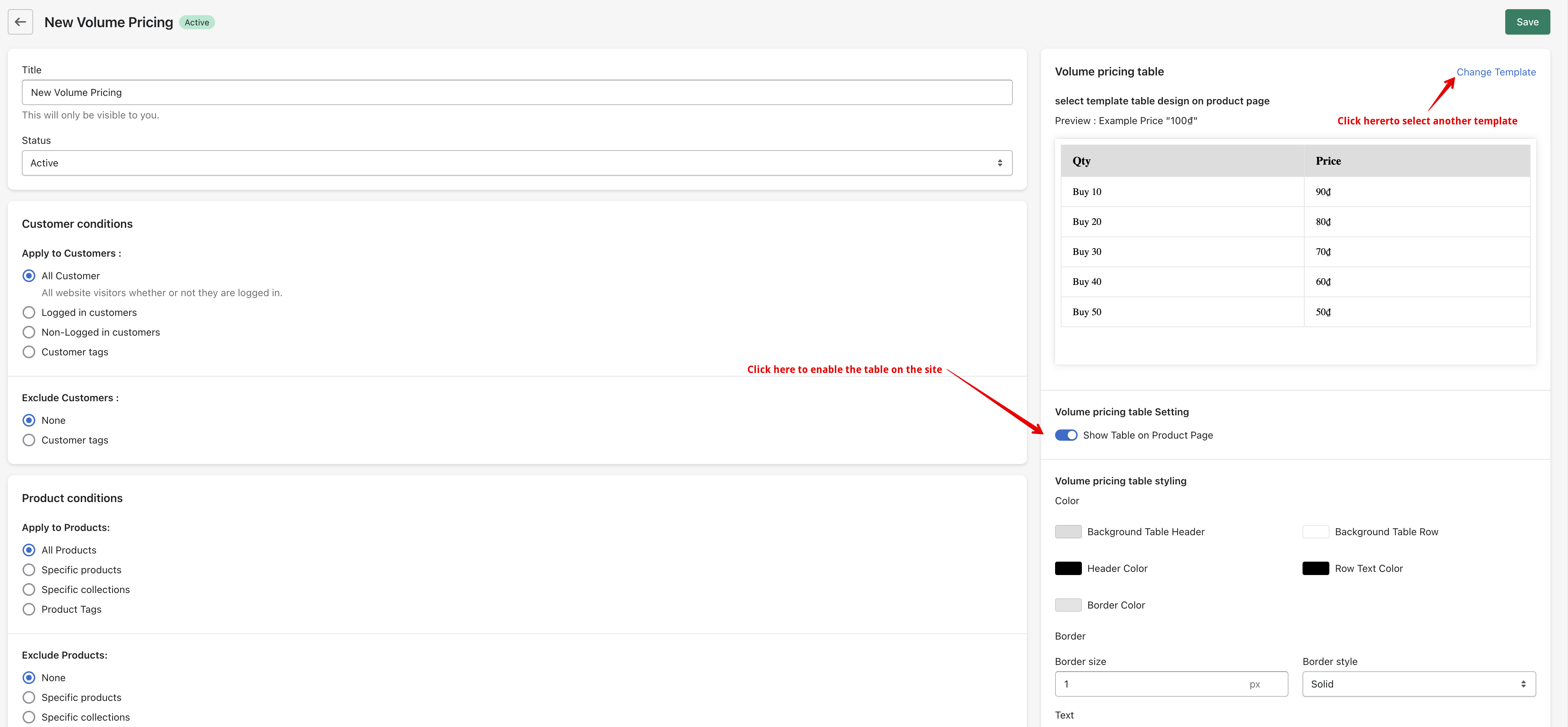Open Background Table Row color swatch
The height and width of the screenshot is (727, 1568).
pos(1315,532)
